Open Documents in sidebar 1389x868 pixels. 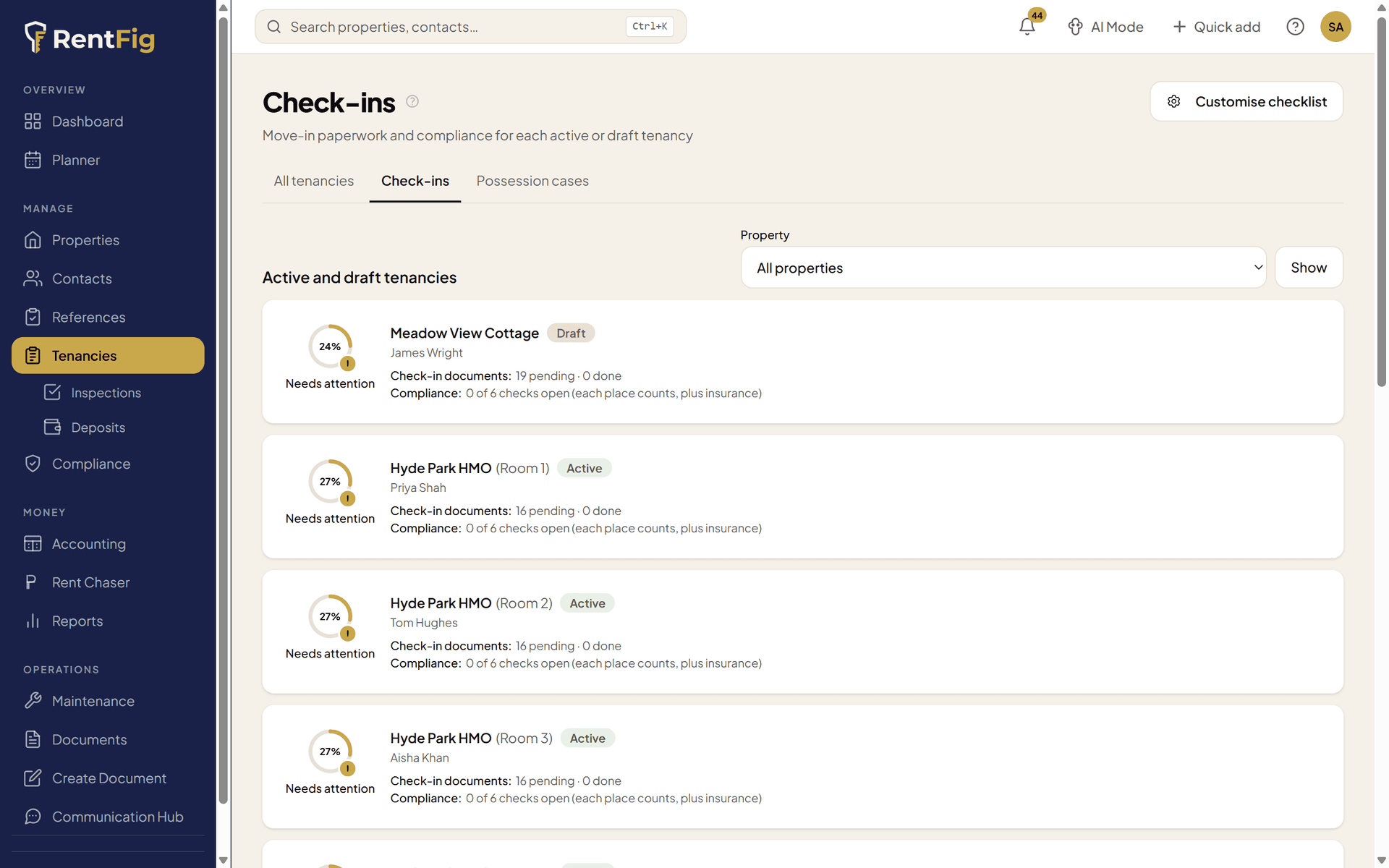[108, 739]
